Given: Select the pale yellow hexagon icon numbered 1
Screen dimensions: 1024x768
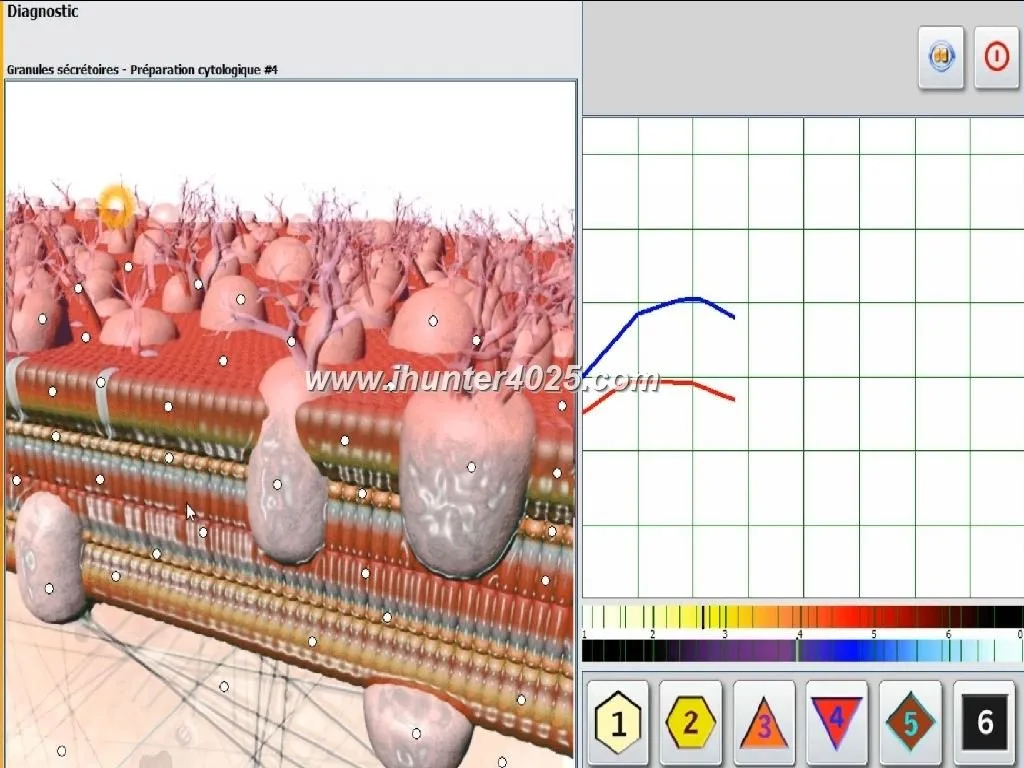Looking at the screenshot, I should pyautogui.click(x=618, y=723).
